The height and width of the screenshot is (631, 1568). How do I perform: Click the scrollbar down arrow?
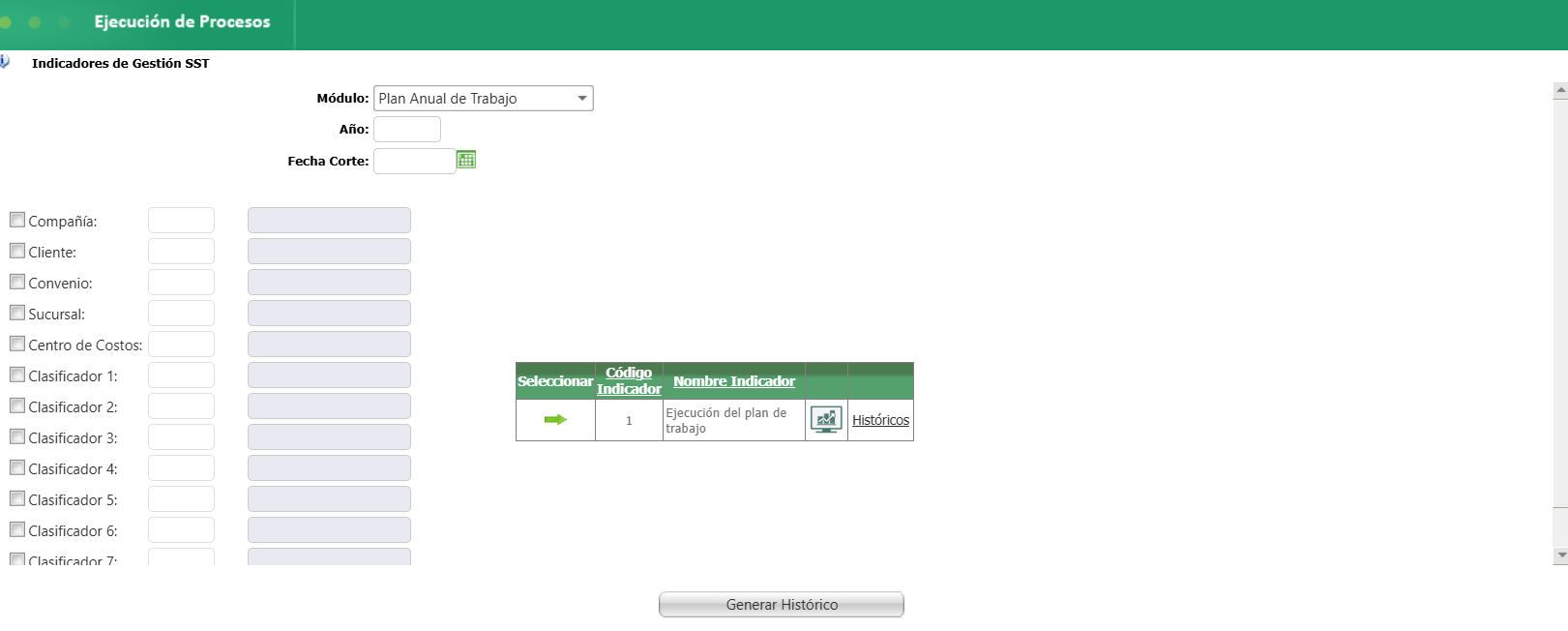1560,556
